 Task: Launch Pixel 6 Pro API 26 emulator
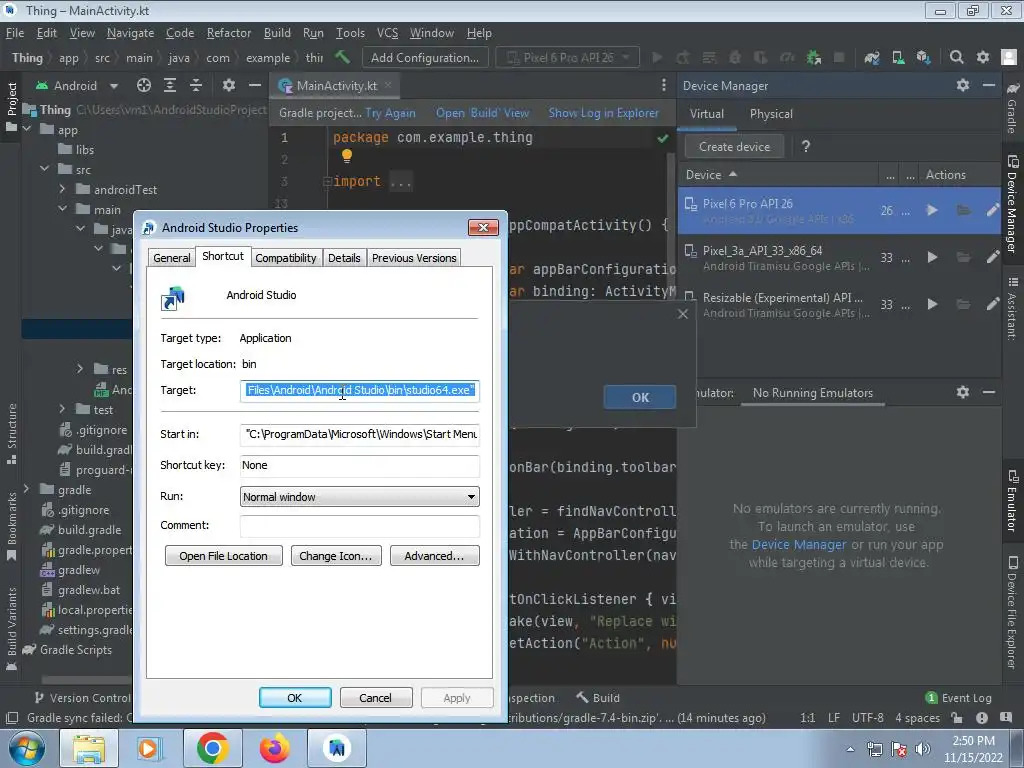(932, 210)
